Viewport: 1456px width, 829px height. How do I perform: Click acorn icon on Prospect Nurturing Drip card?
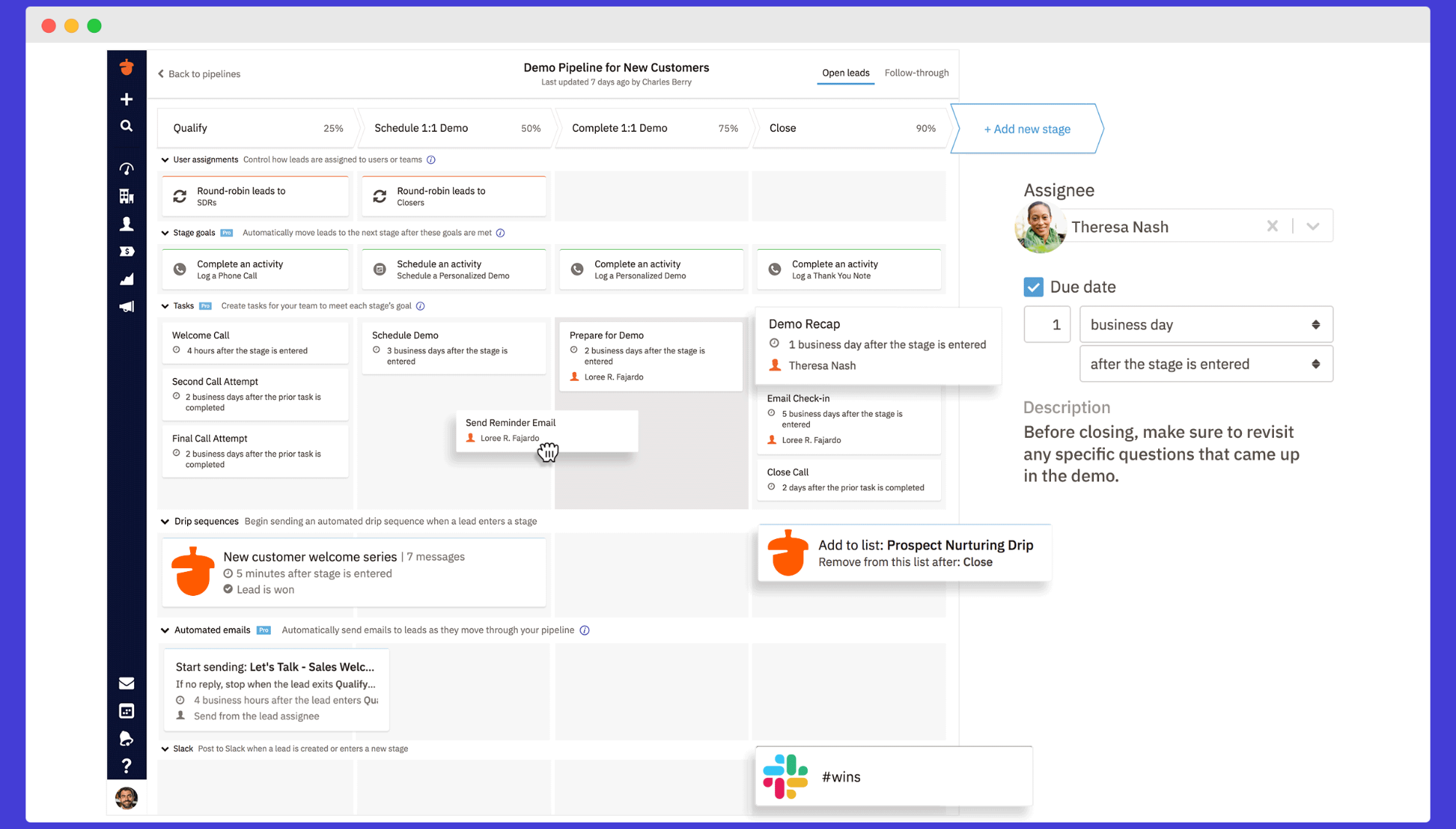tap(788, 553)
